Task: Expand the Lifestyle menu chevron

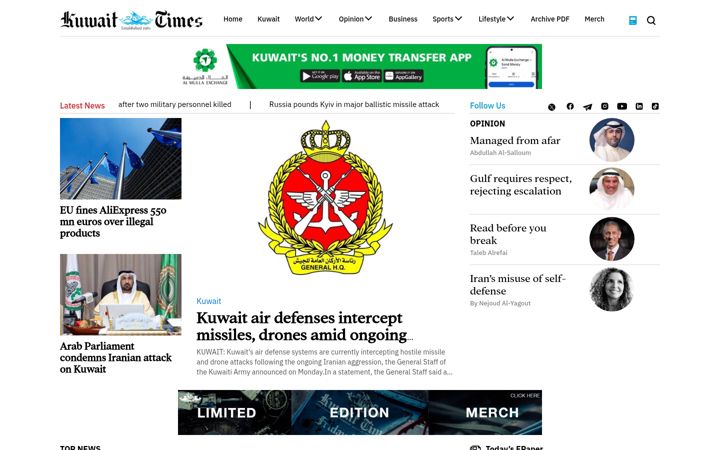Action: click(511, 19)
